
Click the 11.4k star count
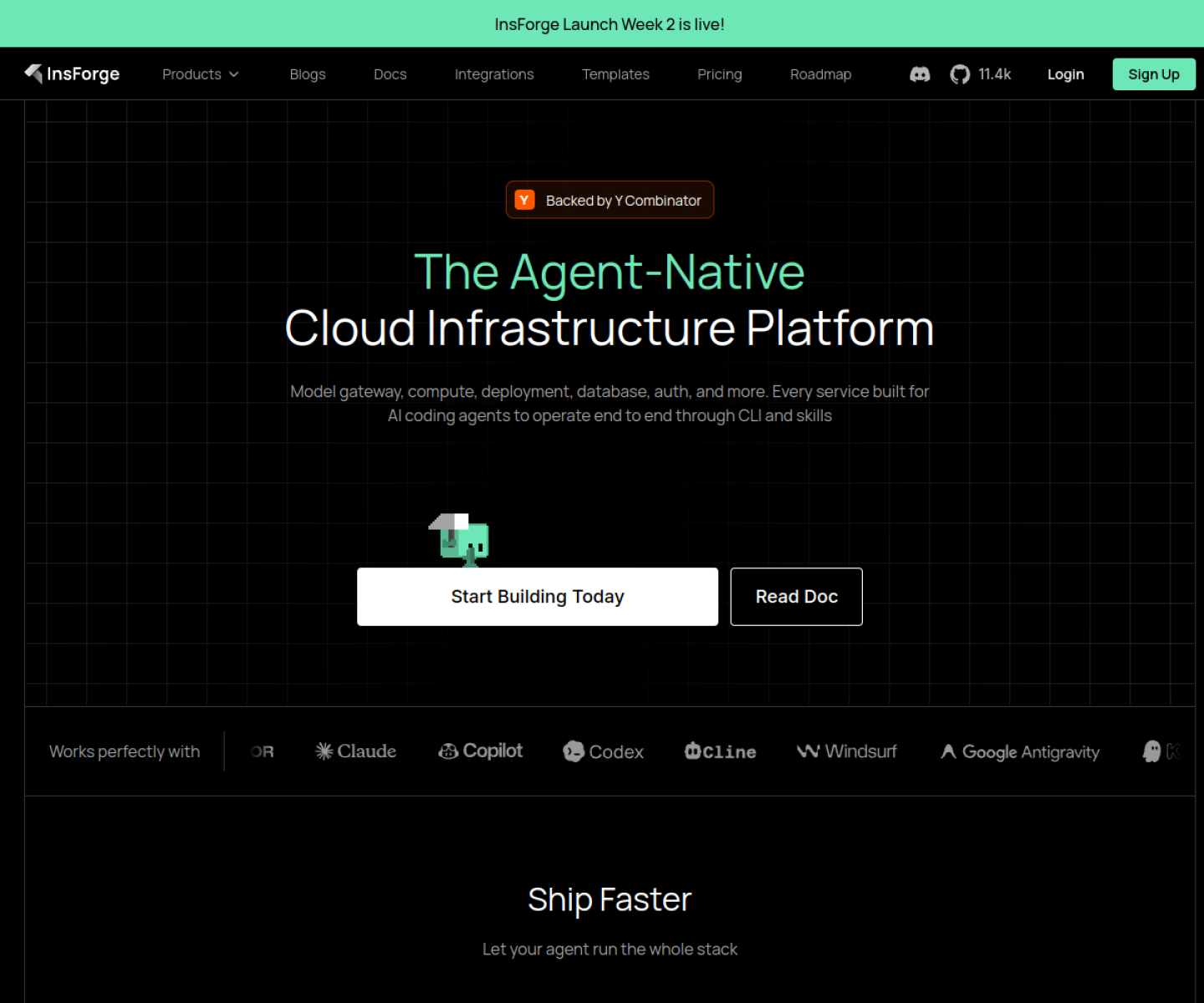tap(994, 74)
